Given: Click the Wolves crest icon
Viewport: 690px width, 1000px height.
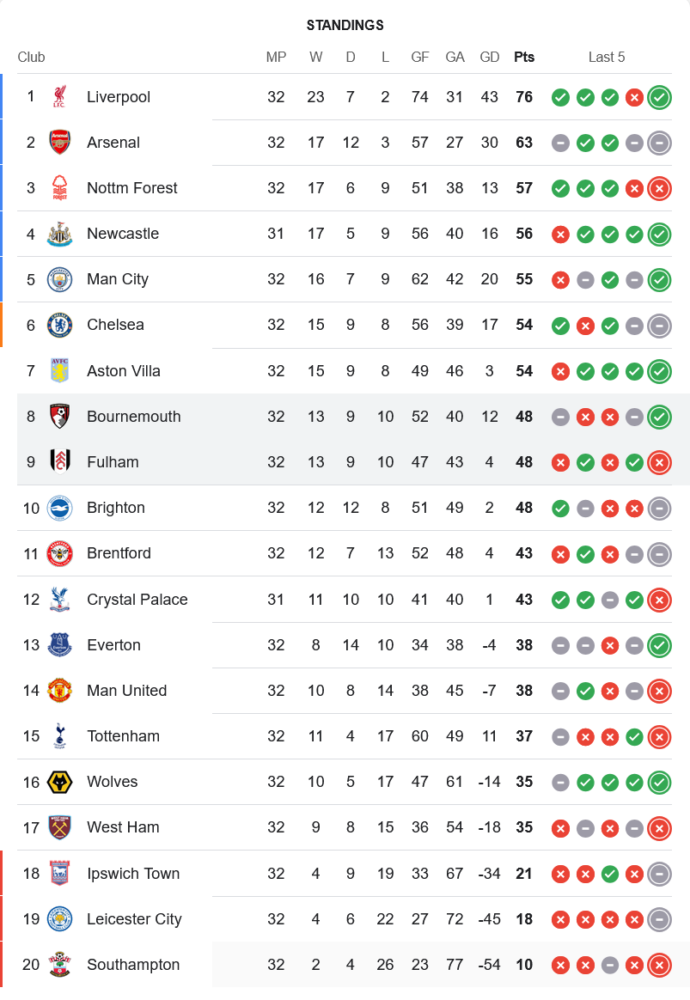Looking at the screenshot, I should point(60,782).
